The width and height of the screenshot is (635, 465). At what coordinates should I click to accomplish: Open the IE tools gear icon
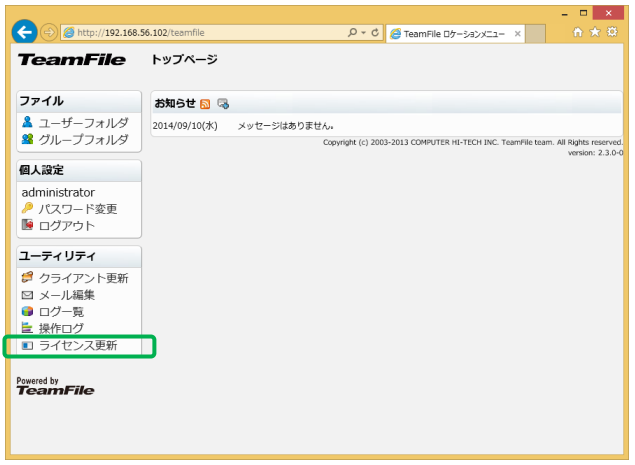[612, 33]
